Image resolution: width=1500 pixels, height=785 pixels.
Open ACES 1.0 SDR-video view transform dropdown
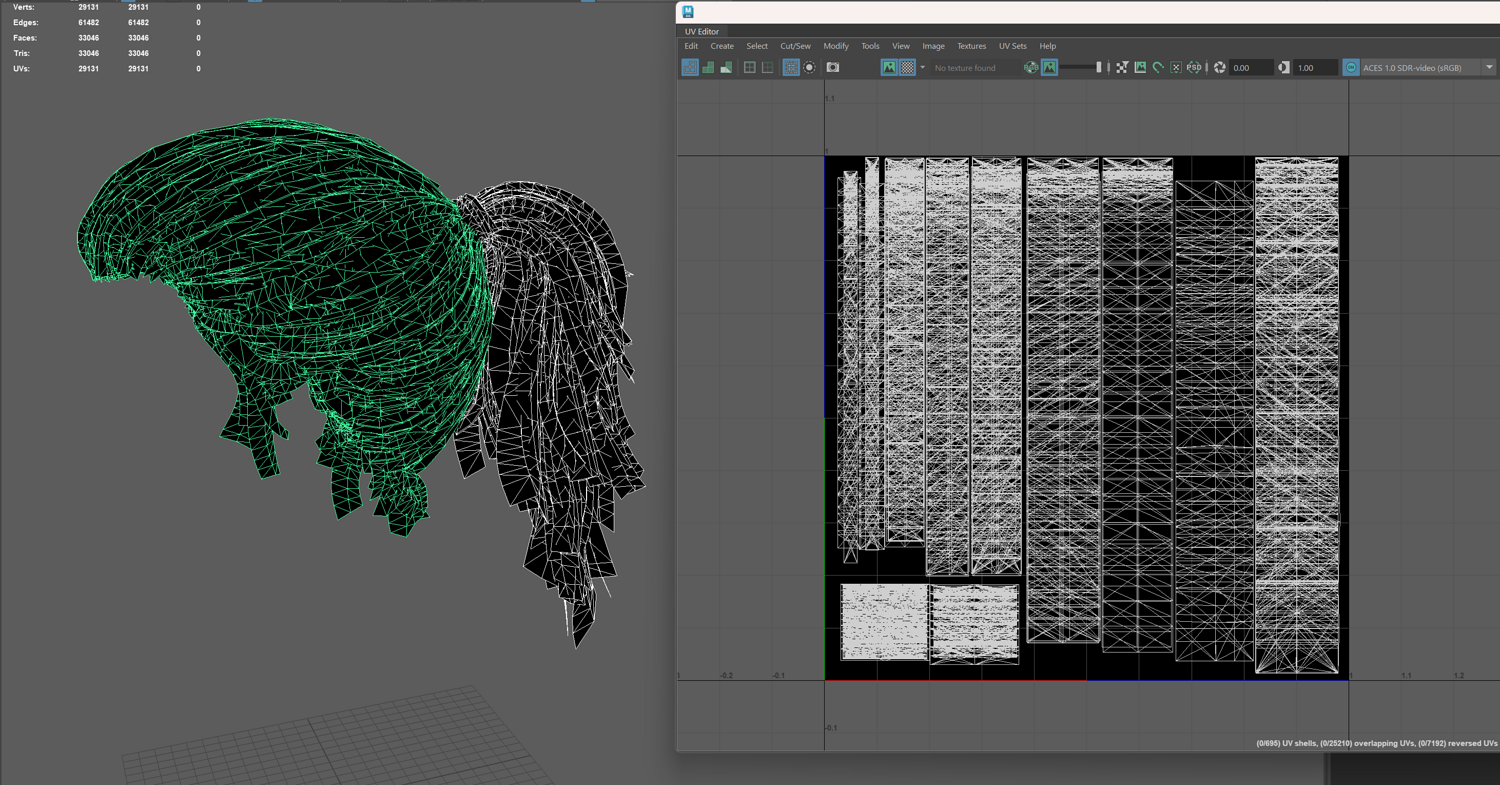tap(1428, 68)
